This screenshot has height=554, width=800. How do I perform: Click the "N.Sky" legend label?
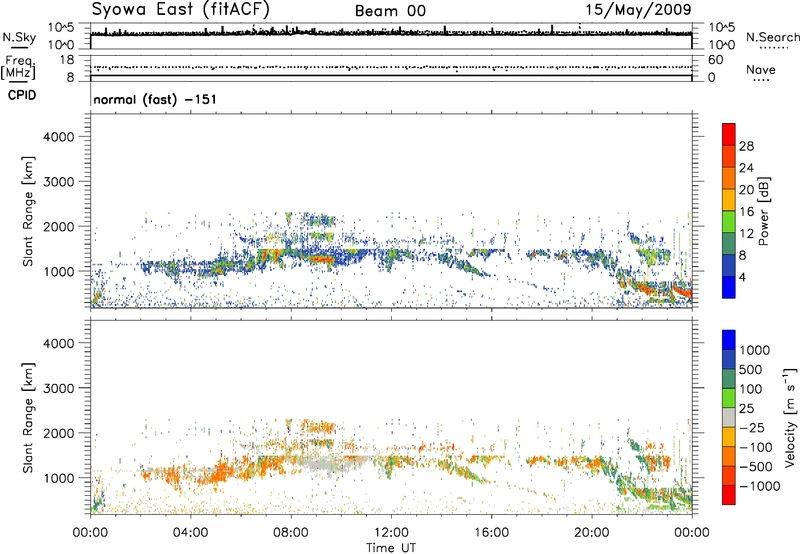pos(19,37)
